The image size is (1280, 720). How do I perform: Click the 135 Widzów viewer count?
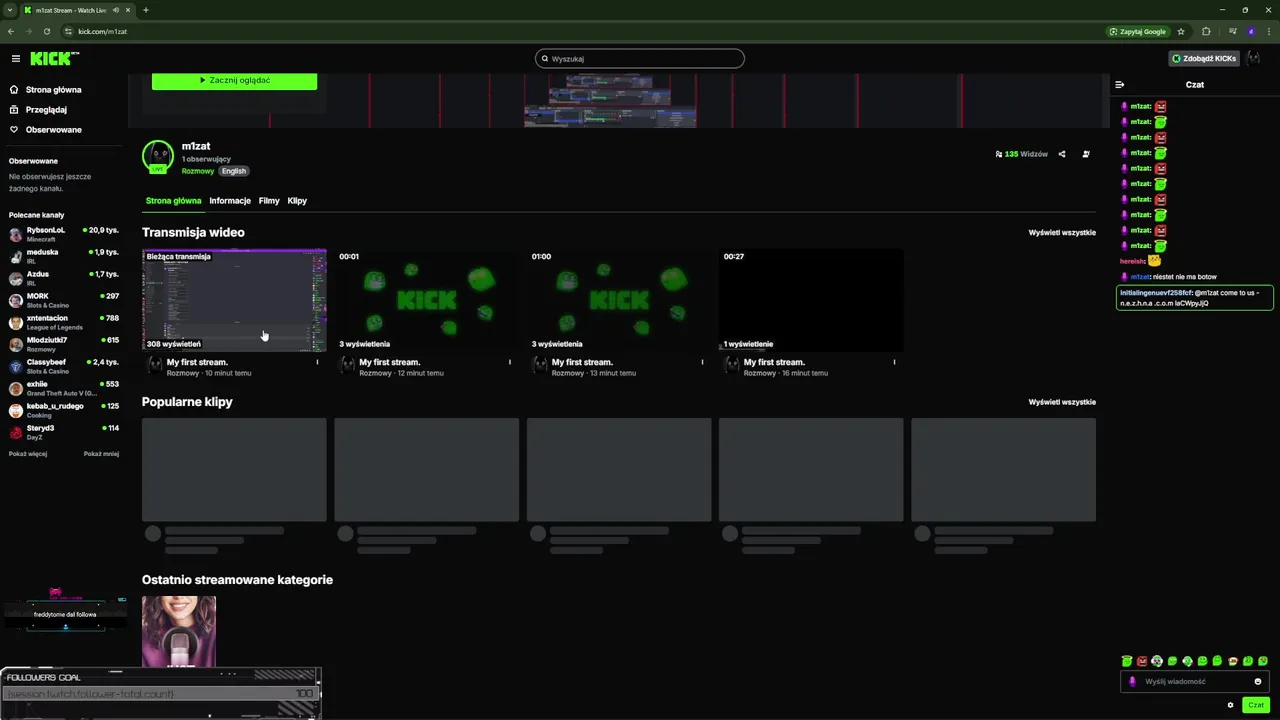tap(1021, 154)
